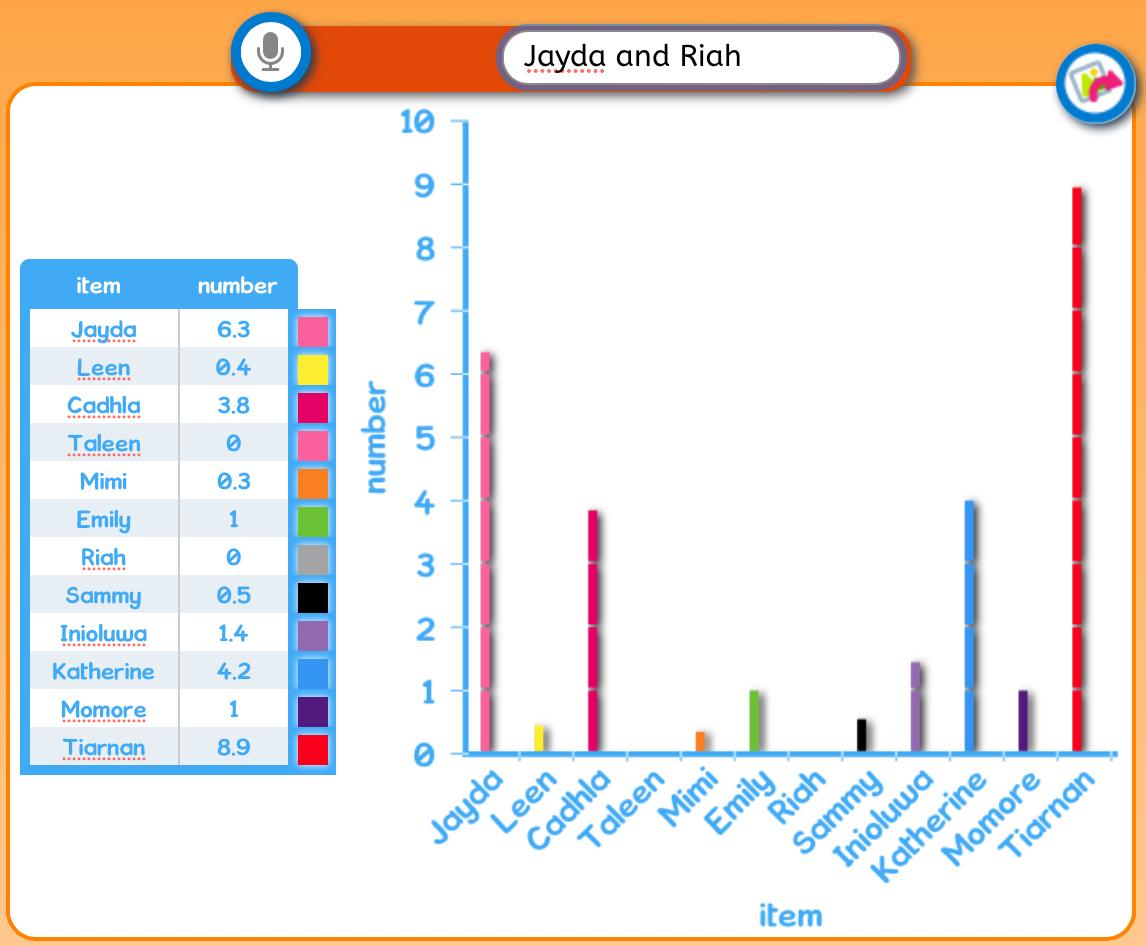Click the number column header
Image resolution: width=1146 pixels, height=946 pixels.
237,285
